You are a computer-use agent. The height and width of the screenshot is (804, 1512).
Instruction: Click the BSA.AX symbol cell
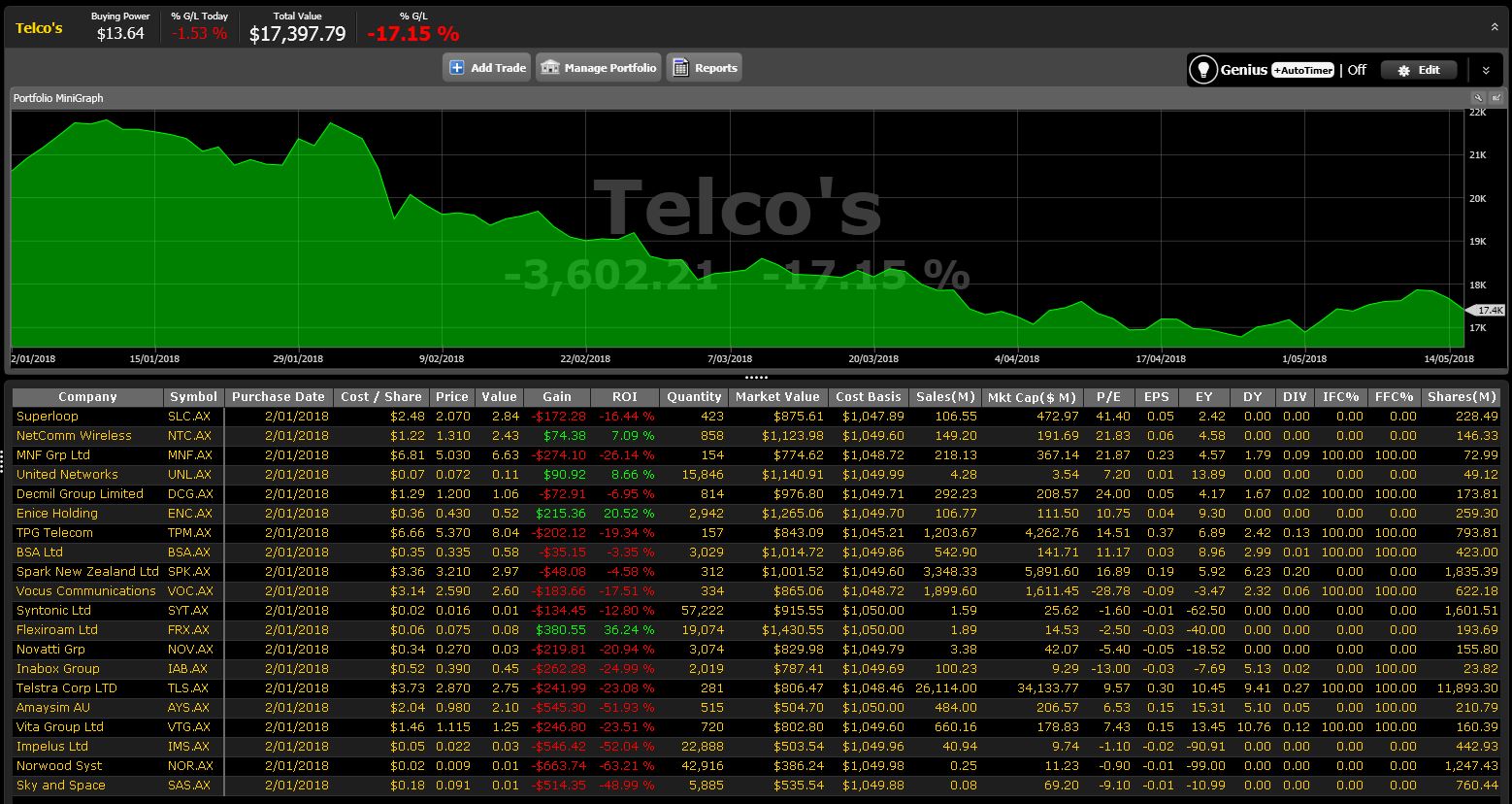pyautogui.click(x=194, y=552)
